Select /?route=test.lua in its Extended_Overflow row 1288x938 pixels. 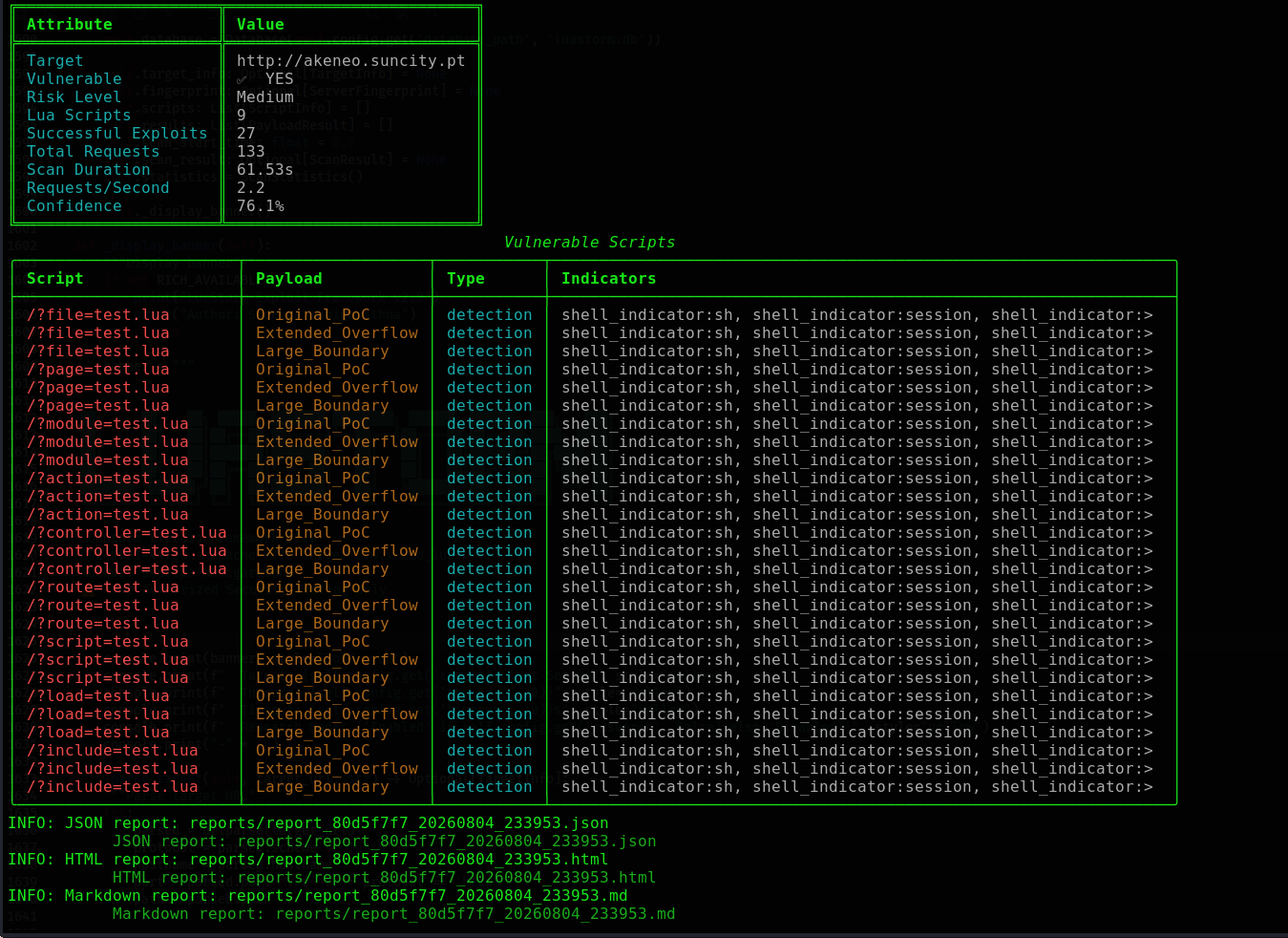pos(102,605)
